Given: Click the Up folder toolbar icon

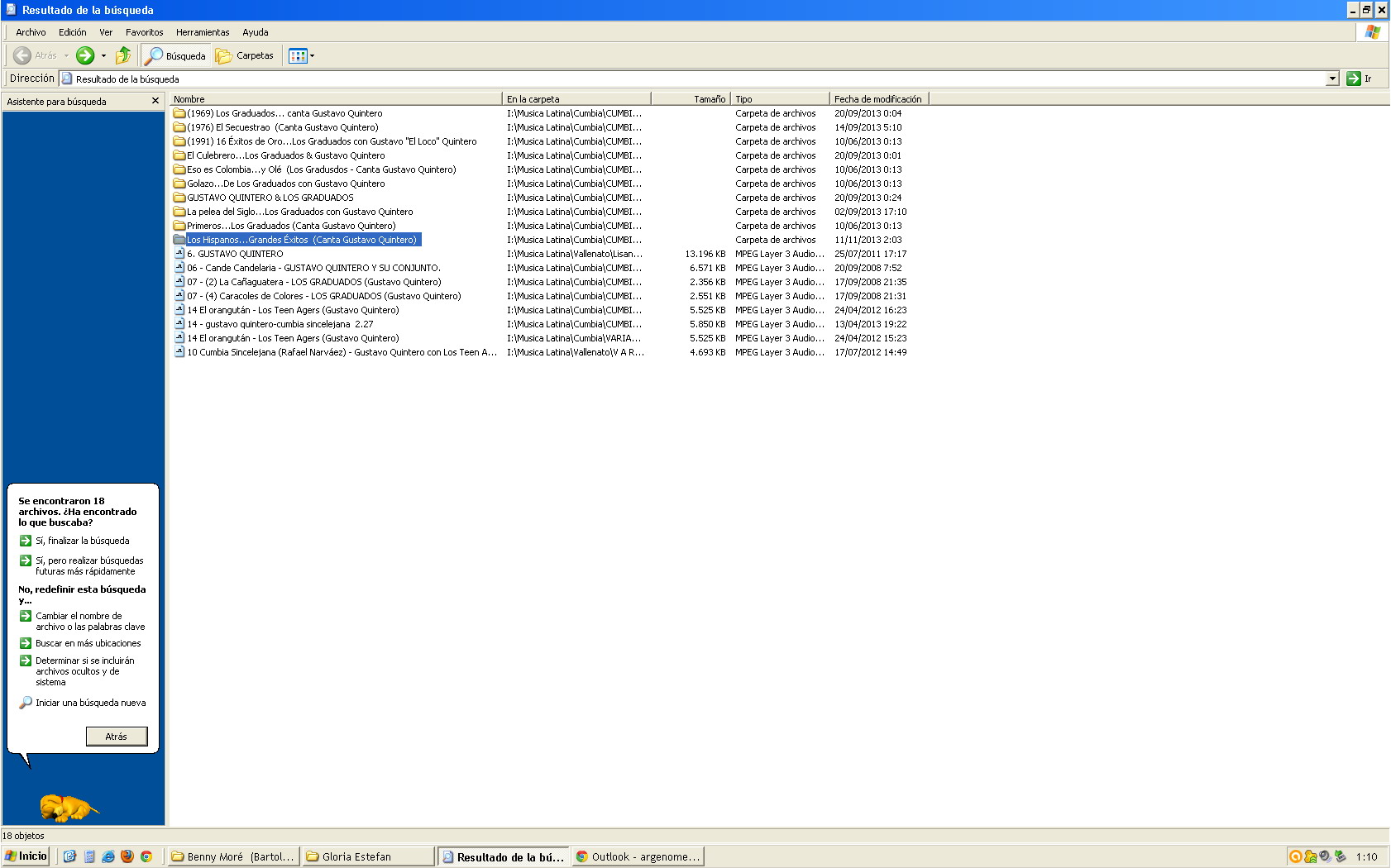Looking at the screenshot, I should (123, 55).
